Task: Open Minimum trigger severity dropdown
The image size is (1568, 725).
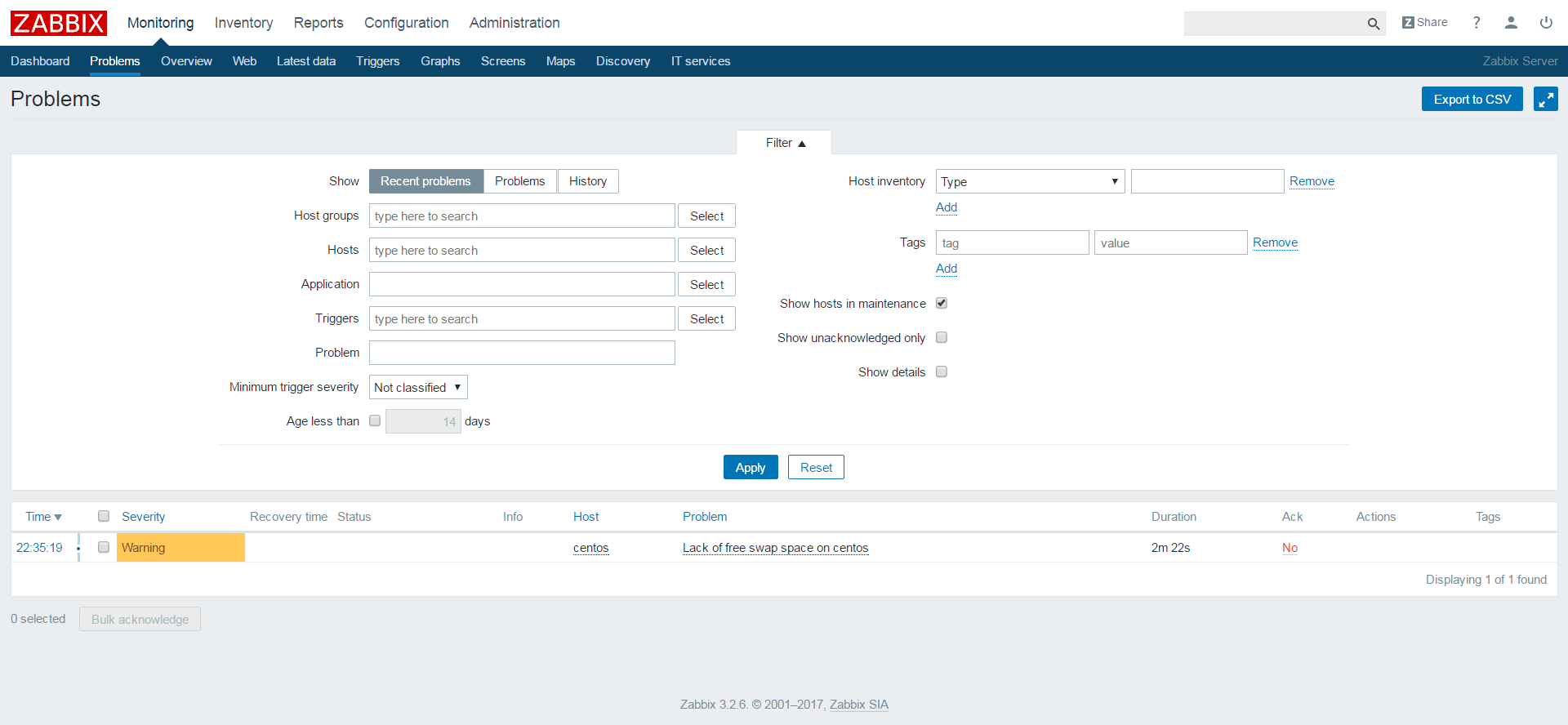Action: (418, 387)
